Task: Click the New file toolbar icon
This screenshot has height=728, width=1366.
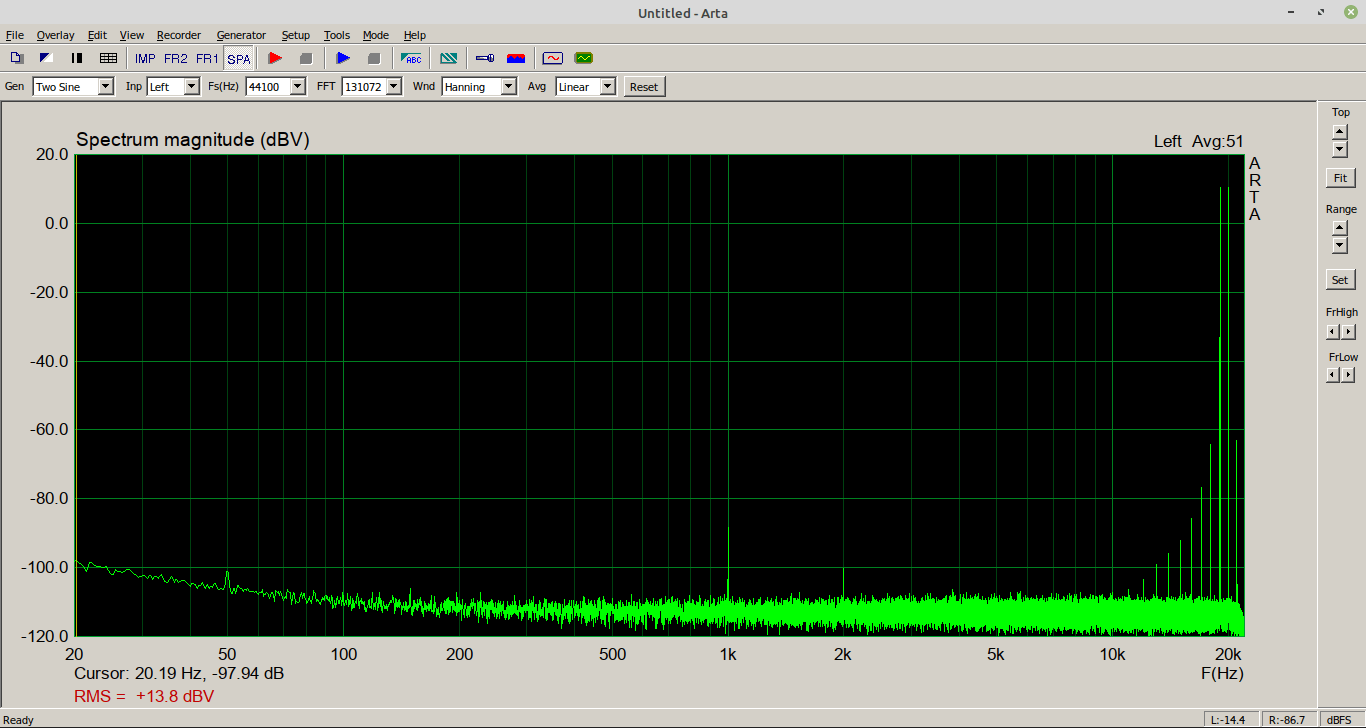Action: pyautogui.click(x=16, y=58)
